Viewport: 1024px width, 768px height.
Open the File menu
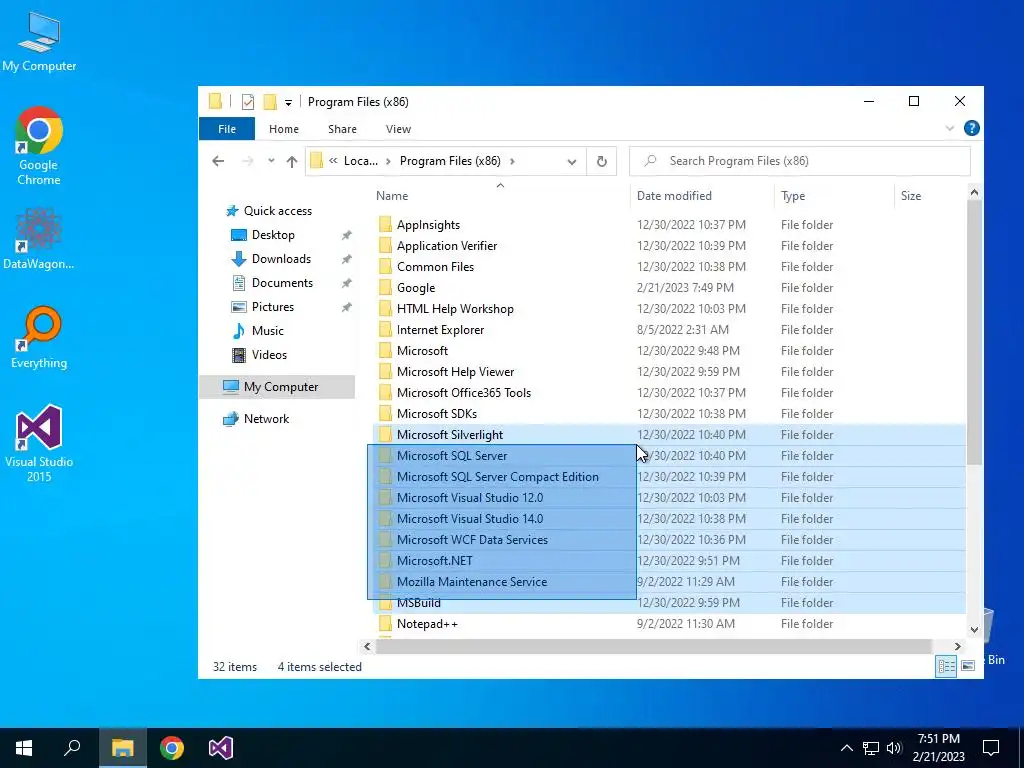tap(227, 129)
